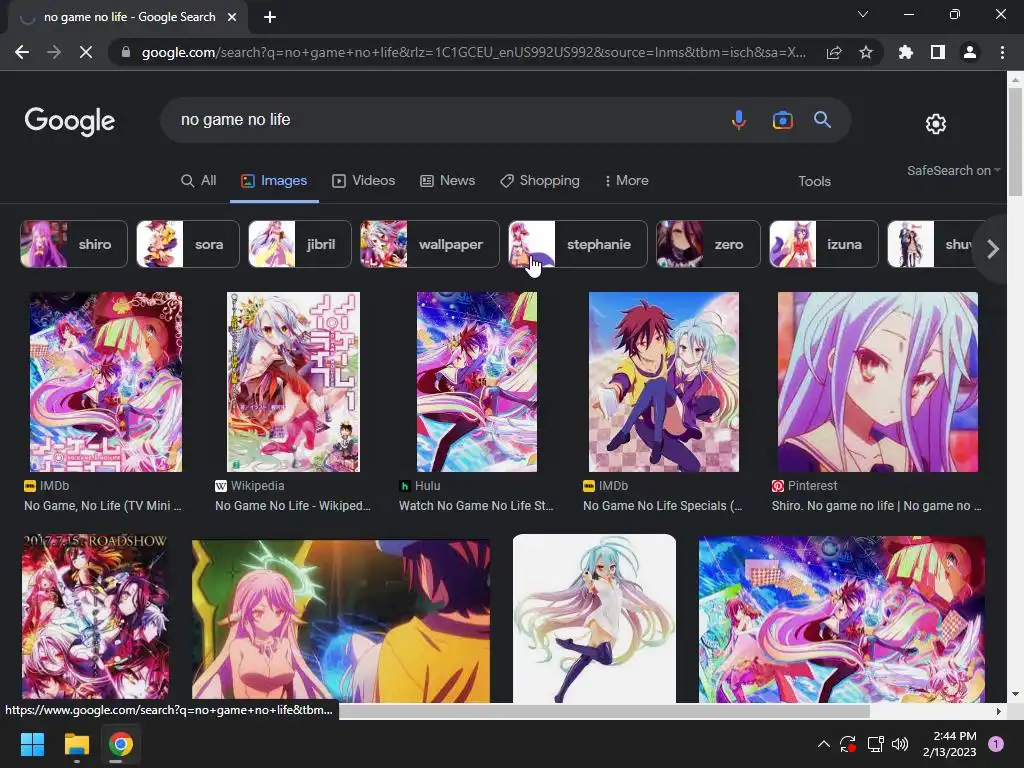1024x768 pixels.
Task: Select the wallpaper suggestion chip
Action: tap(430, 244)
